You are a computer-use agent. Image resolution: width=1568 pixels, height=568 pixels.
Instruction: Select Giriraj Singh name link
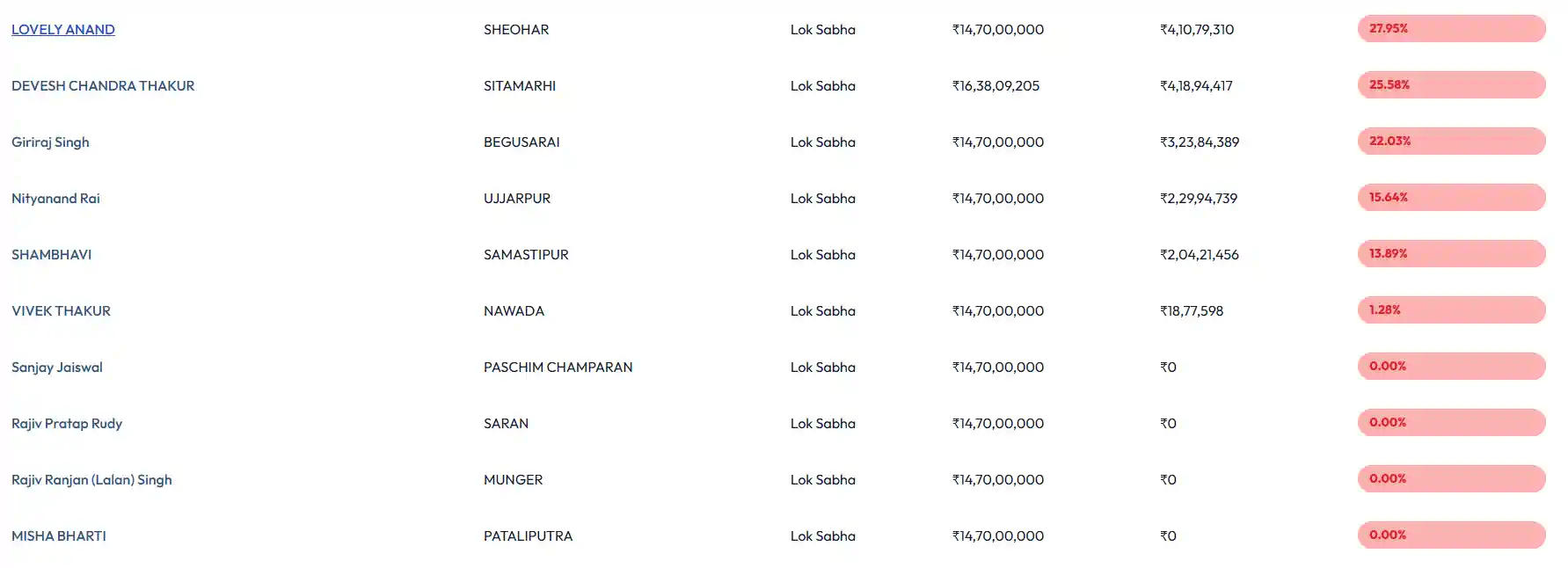[x=50, y=142]
